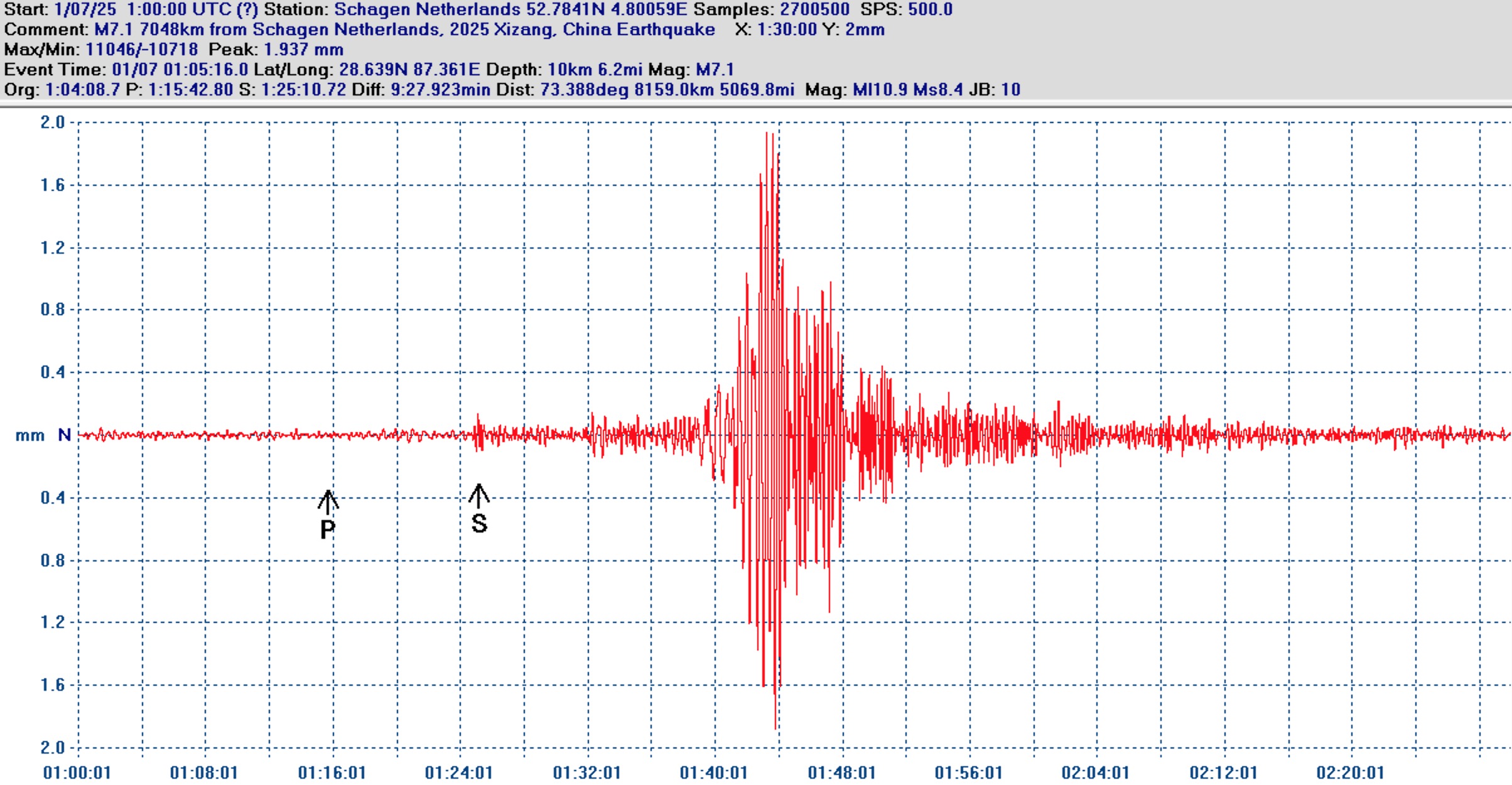This screenshot has height=785, width=1512.
Task: Click the Y scale value 2mm
Action: point(865,30)
